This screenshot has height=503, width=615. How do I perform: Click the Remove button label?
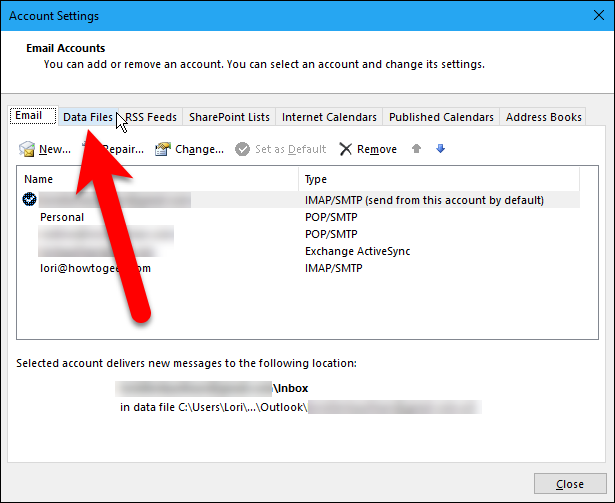(x=377, y=149)
